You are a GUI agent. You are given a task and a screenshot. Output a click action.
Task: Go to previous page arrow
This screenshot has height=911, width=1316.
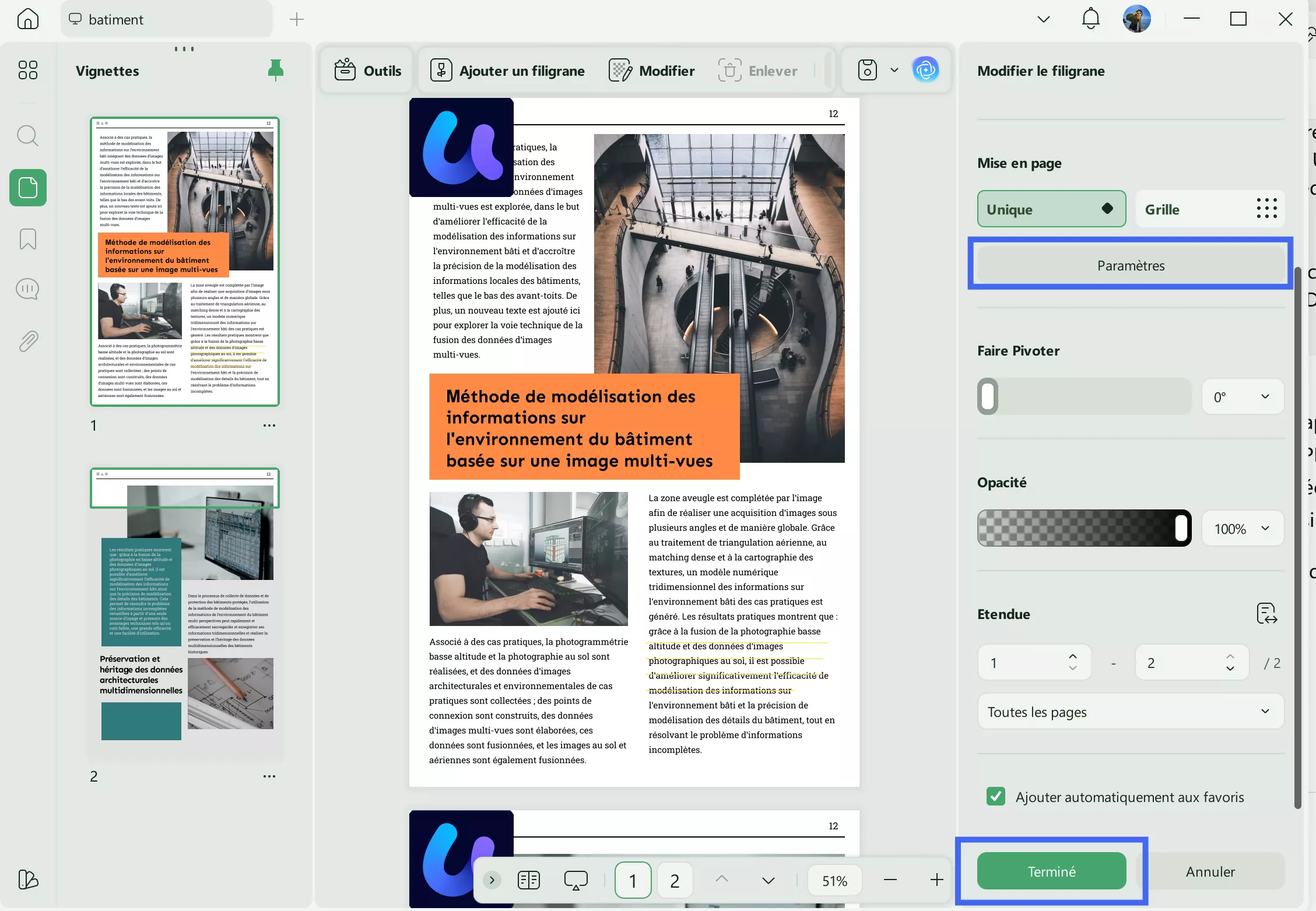pos(722,880)
